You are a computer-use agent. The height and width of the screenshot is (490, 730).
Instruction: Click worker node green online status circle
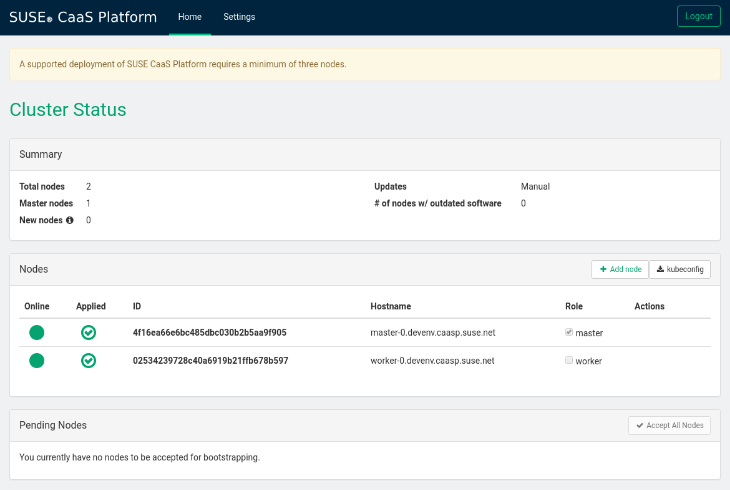[37, 361]
